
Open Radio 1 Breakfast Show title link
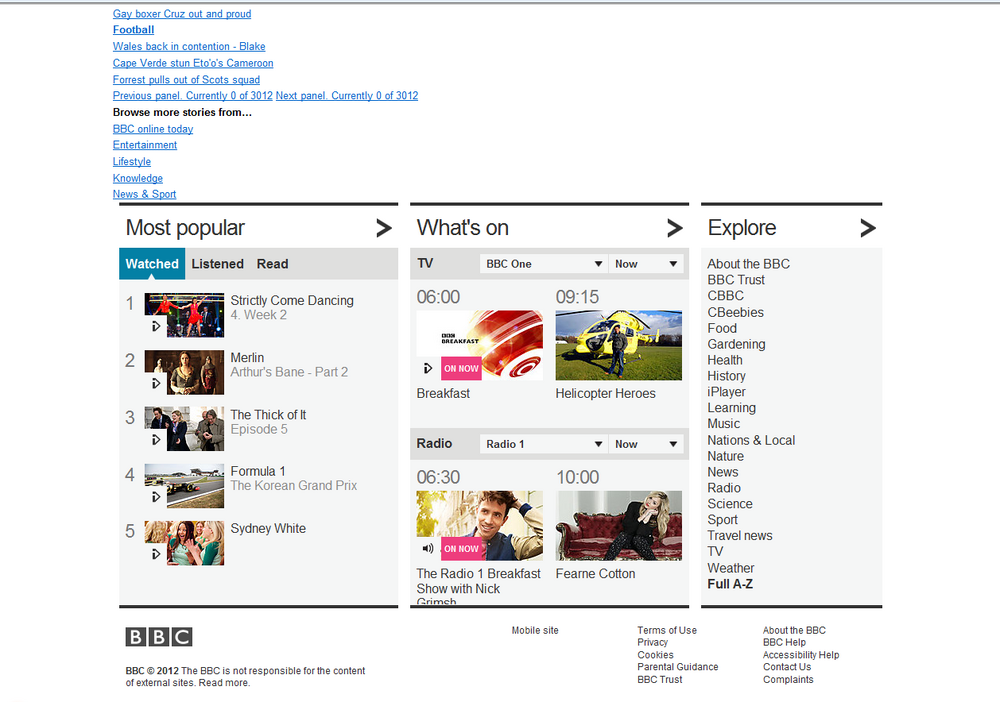(x=478, y=585)
